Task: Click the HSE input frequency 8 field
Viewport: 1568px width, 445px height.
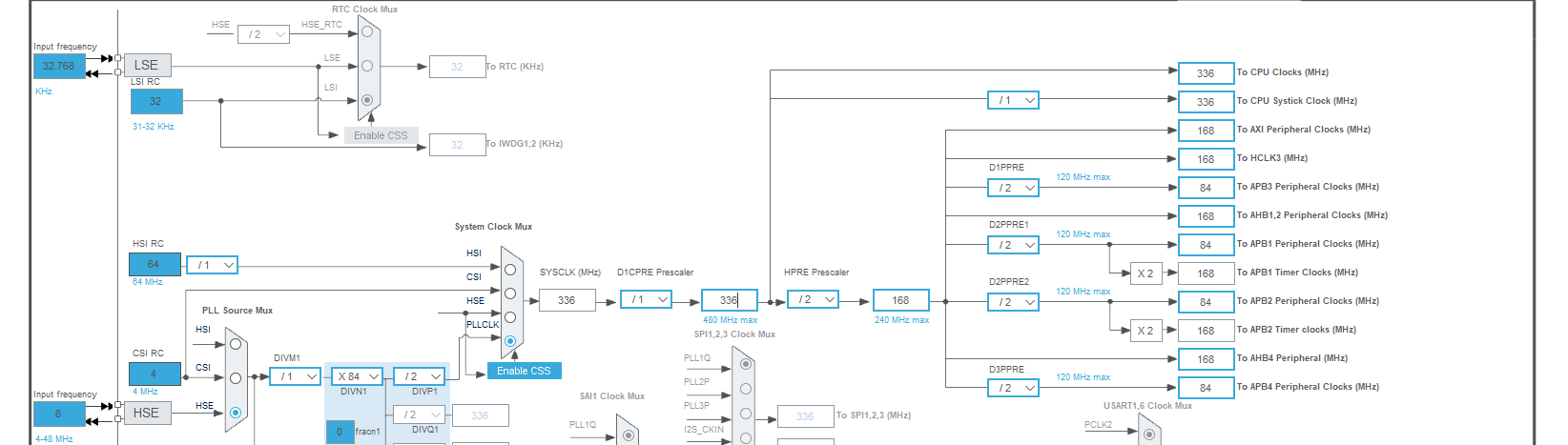Action: [x=59, y=414]
